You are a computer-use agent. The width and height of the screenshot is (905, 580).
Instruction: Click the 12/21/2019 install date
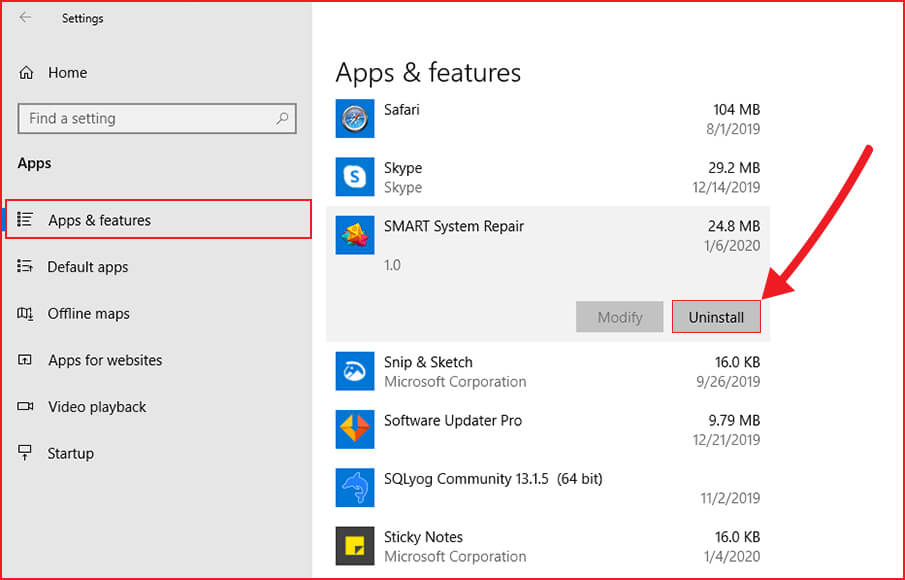point(726,440)
